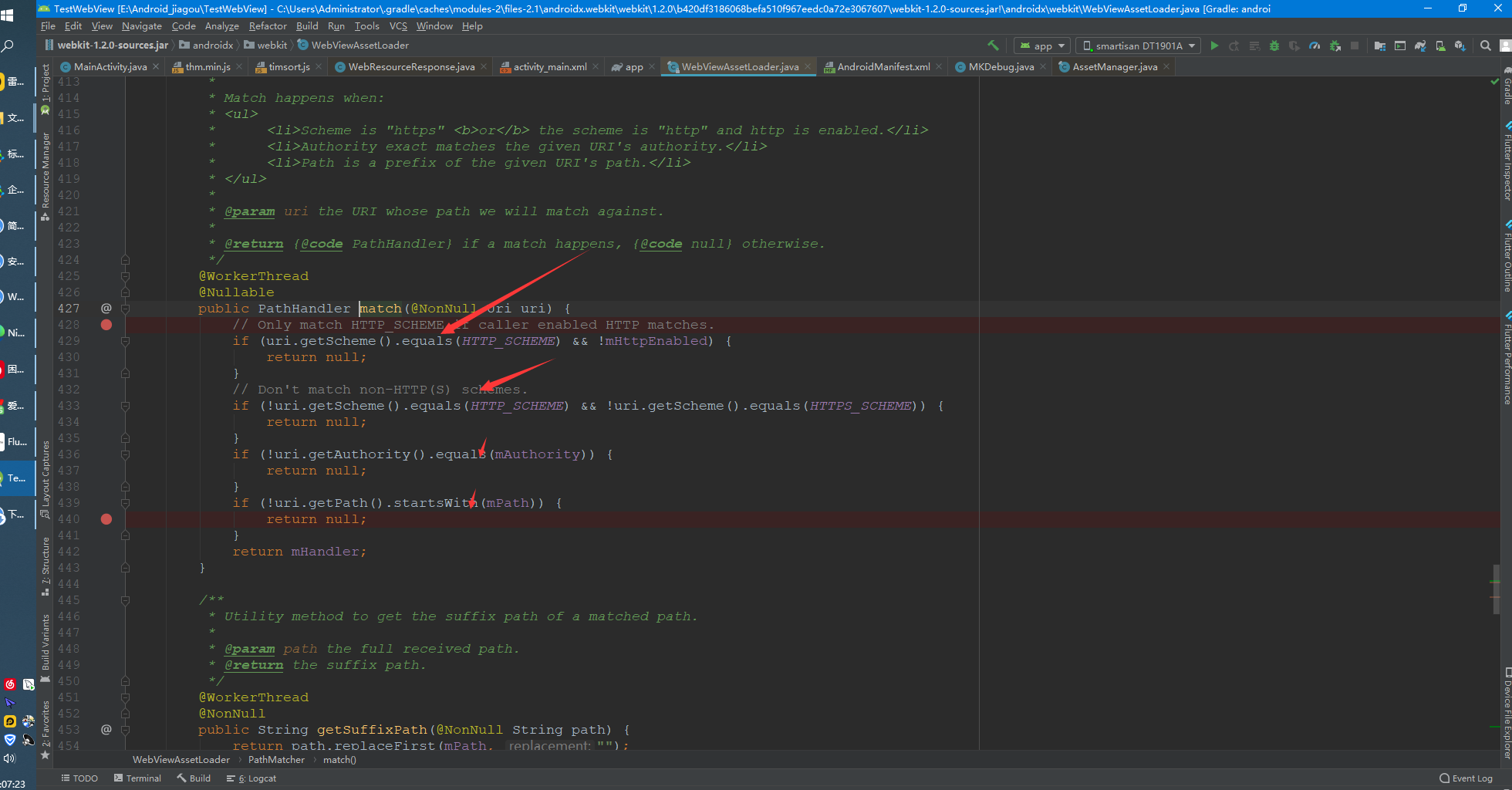This screenshot has width=1512, height=790.
Task: Close the AssetManager.java tab
Action: [x=1166, y=67]
